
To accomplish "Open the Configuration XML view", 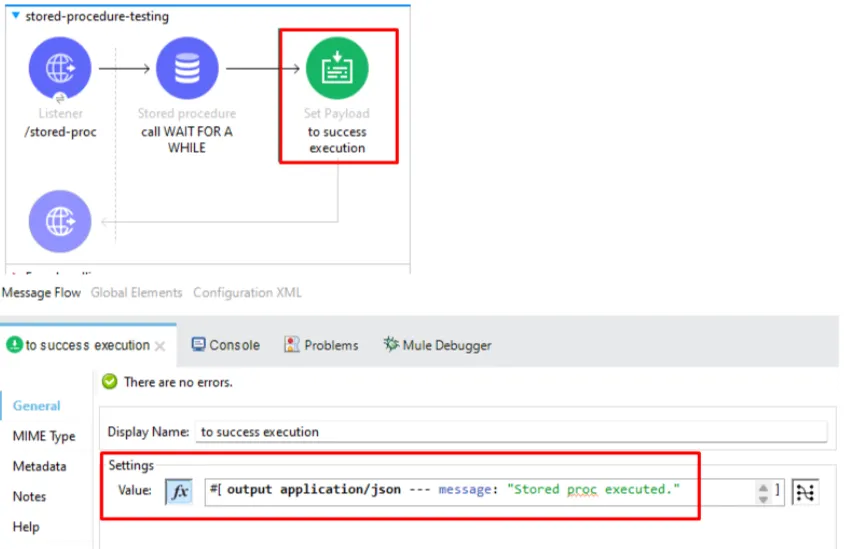I will point(247,293).
